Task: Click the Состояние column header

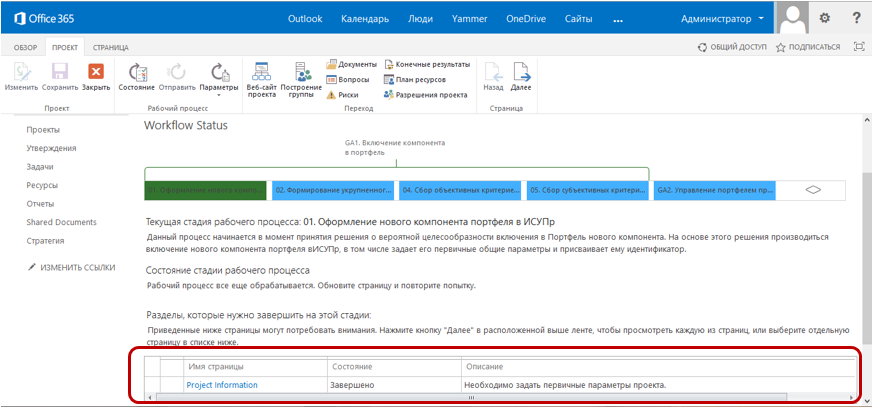Action: (352, 367)
